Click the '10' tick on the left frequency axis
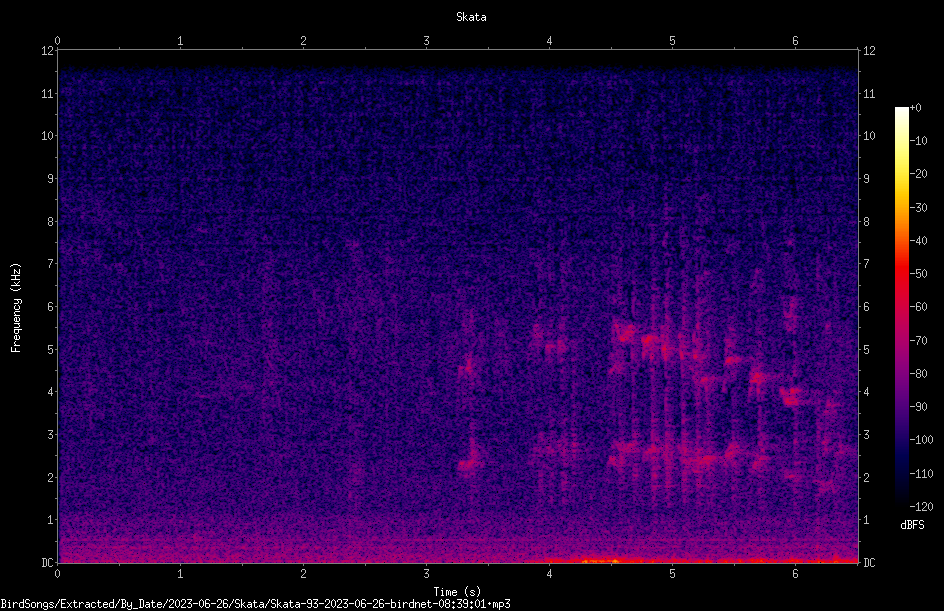 click(x=47, y=136)
